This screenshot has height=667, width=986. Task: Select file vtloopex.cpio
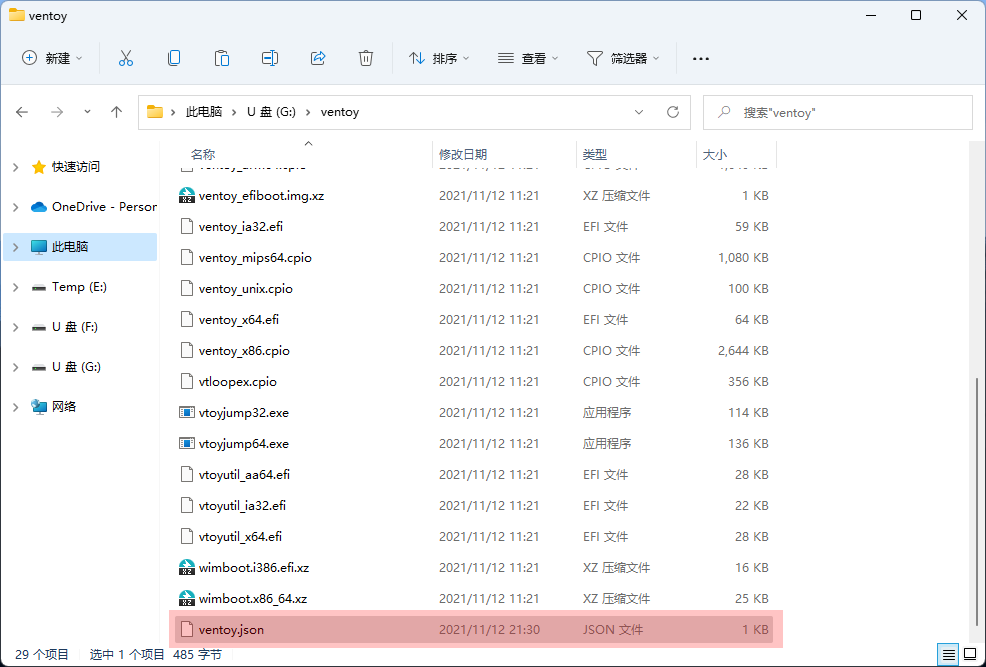coord(472,382)
